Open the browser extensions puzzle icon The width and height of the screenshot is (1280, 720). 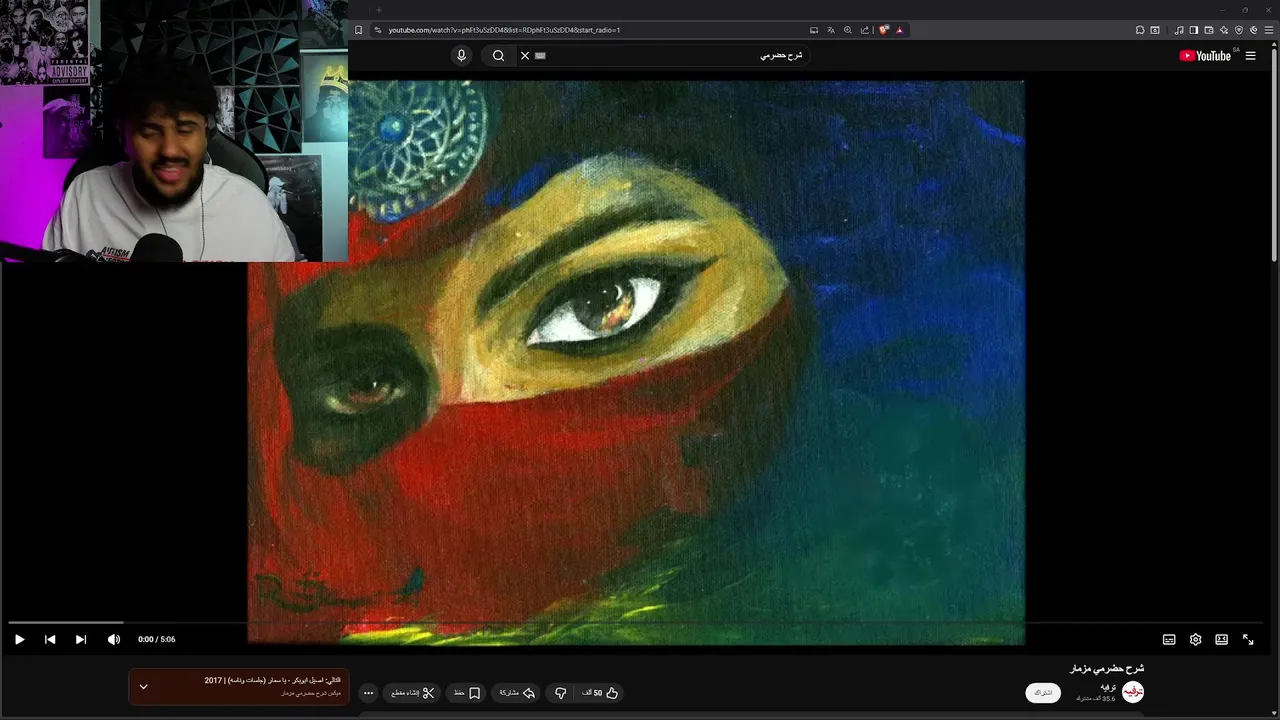(x=1140, y=30)
